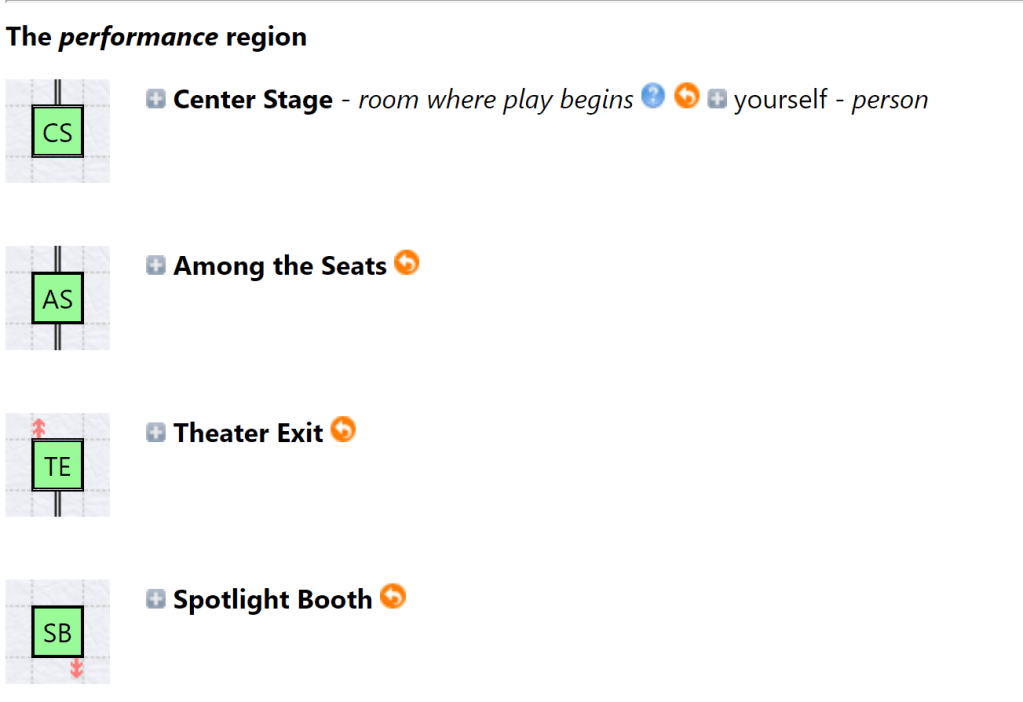The height and width of the screenshot is (702, 1023).
Task: Click the orange source arrow beside Among the Seats
Action: tap(406, 265)
